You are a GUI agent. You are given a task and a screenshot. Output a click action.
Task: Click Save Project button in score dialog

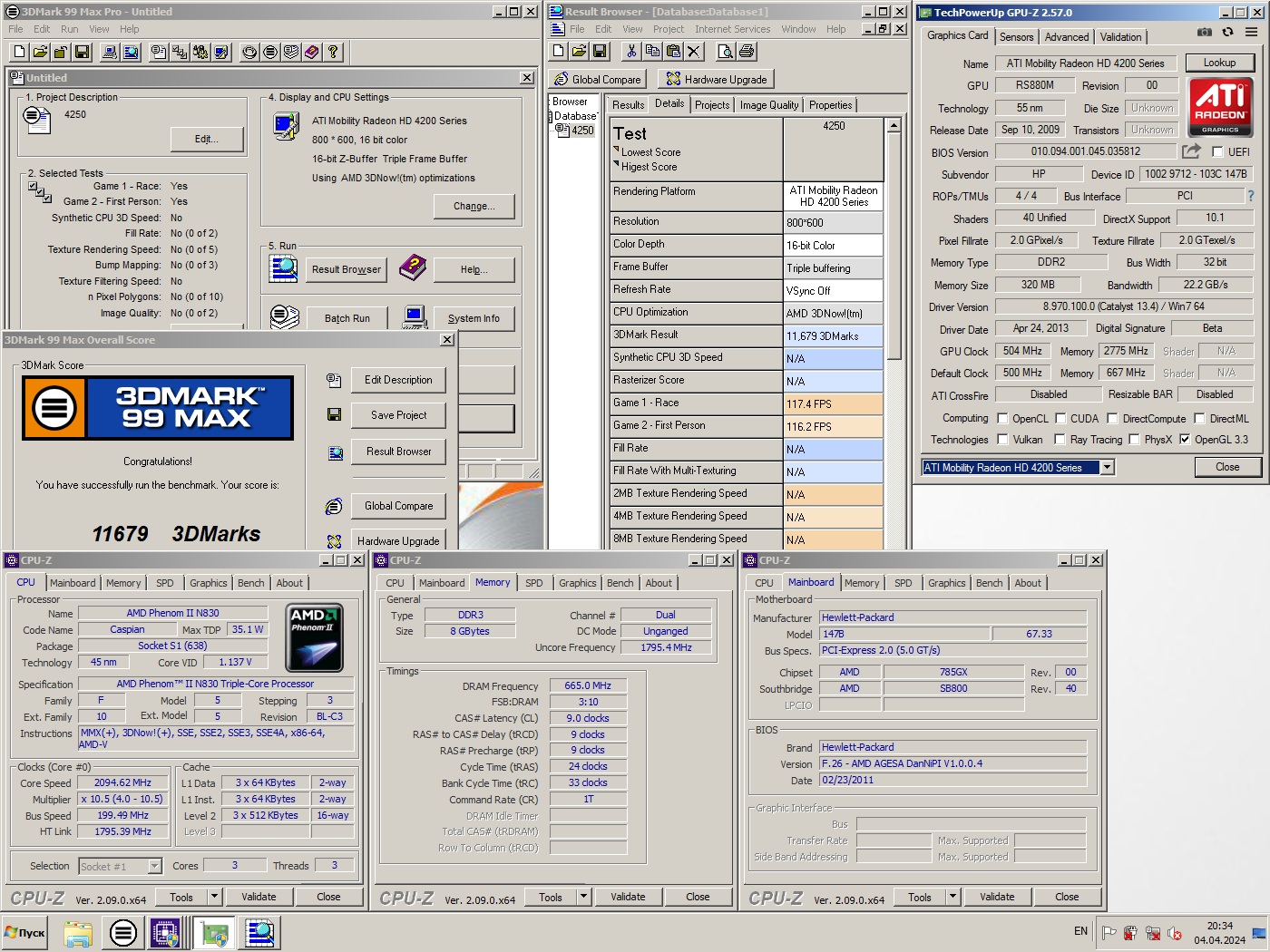coord(398,415)
